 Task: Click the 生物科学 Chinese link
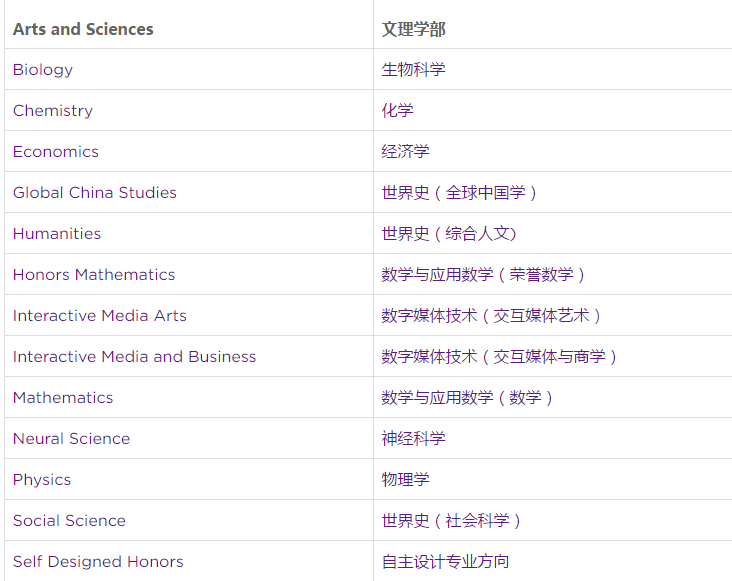413,70
